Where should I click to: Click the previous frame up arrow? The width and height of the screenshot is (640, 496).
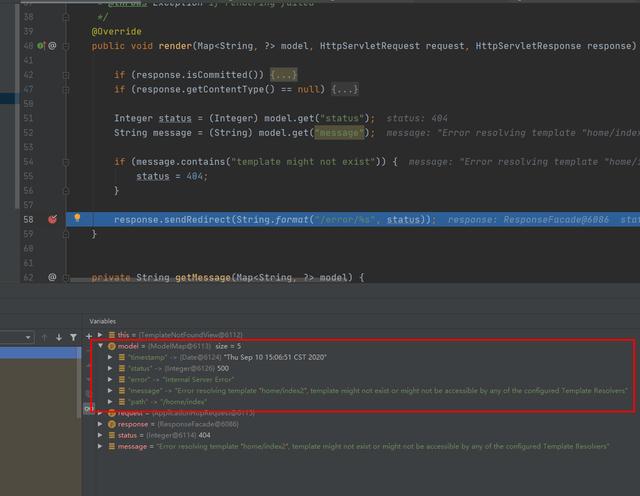(x=44, y=337)
